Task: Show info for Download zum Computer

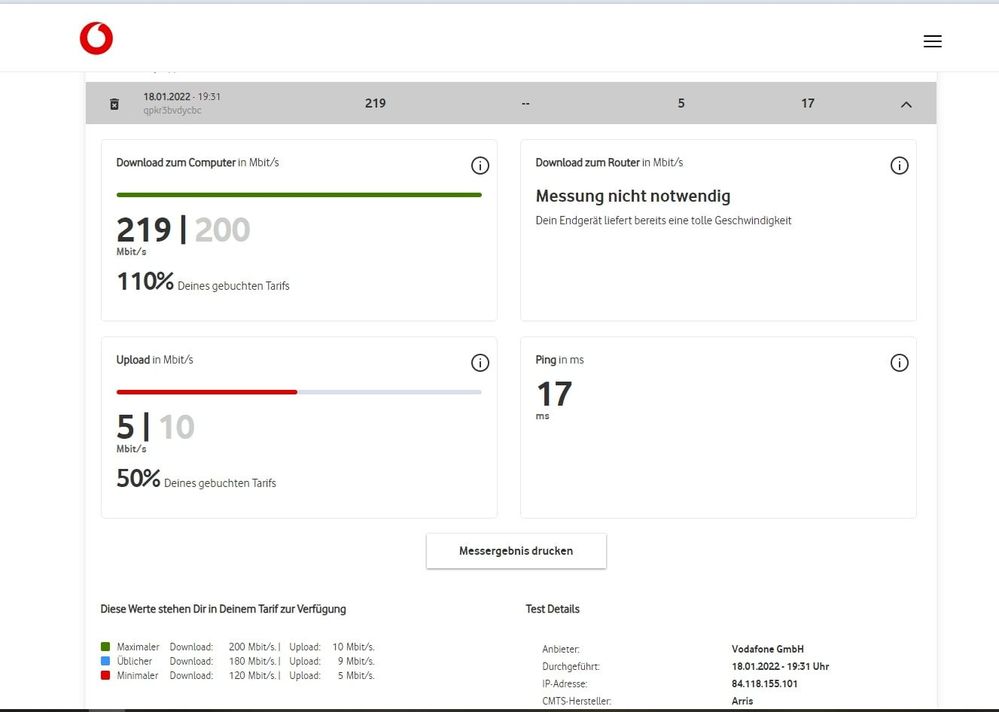Action: point(479,166)
